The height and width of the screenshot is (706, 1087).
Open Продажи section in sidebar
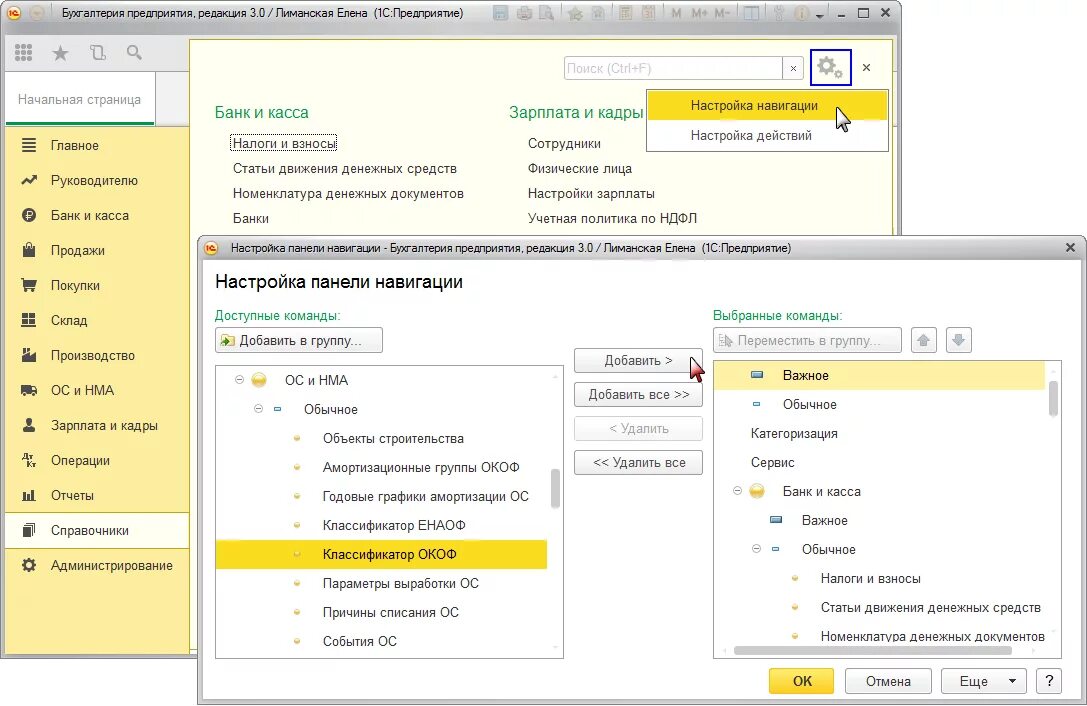coord(97,250)
